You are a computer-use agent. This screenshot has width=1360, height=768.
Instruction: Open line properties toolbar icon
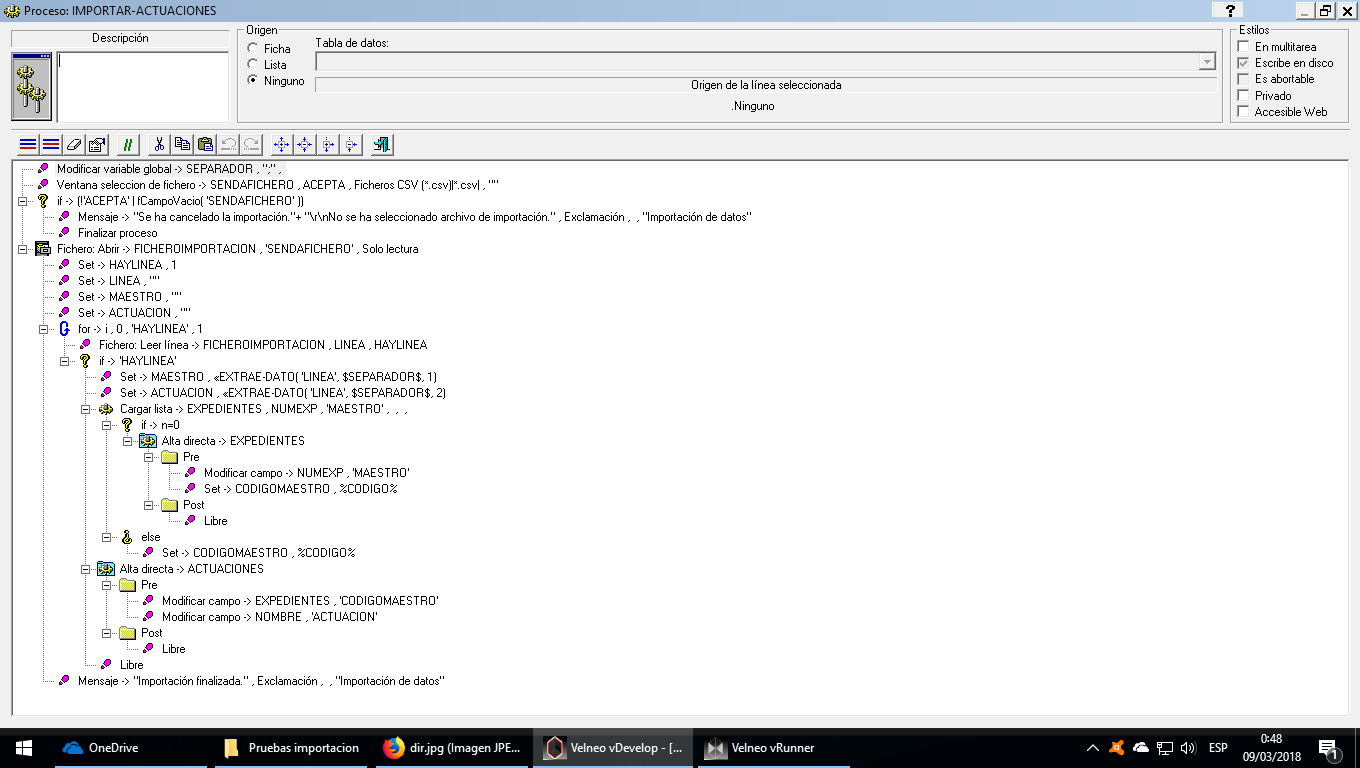96,145
